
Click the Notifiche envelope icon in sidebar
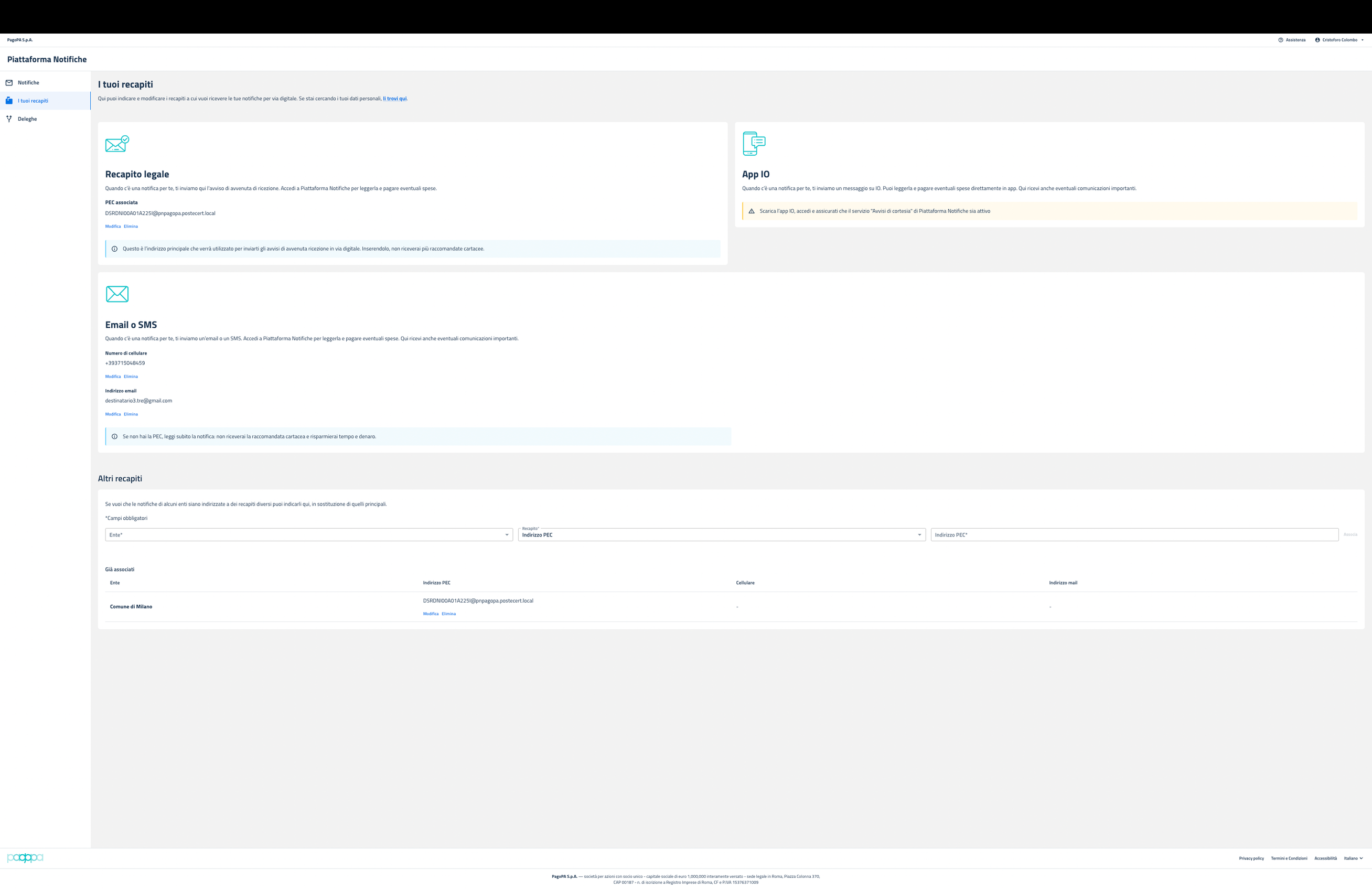tap(9, 82)
